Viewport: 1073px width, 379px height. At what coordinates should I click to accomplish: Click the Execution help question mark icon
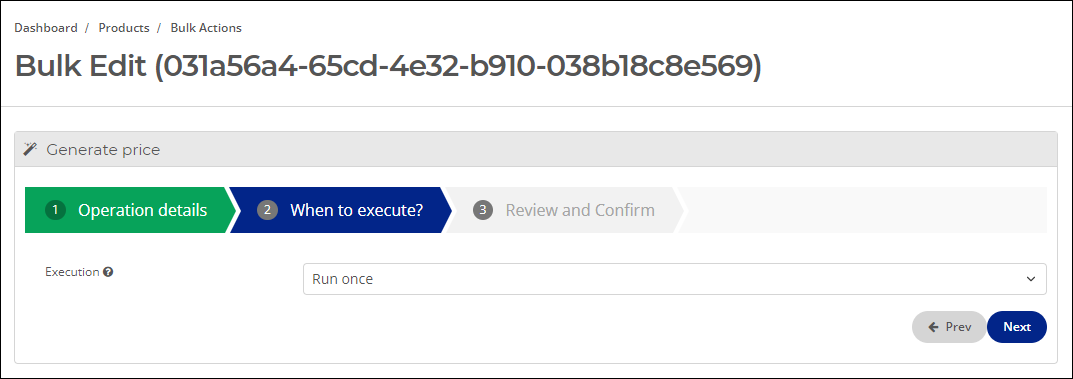108,272
